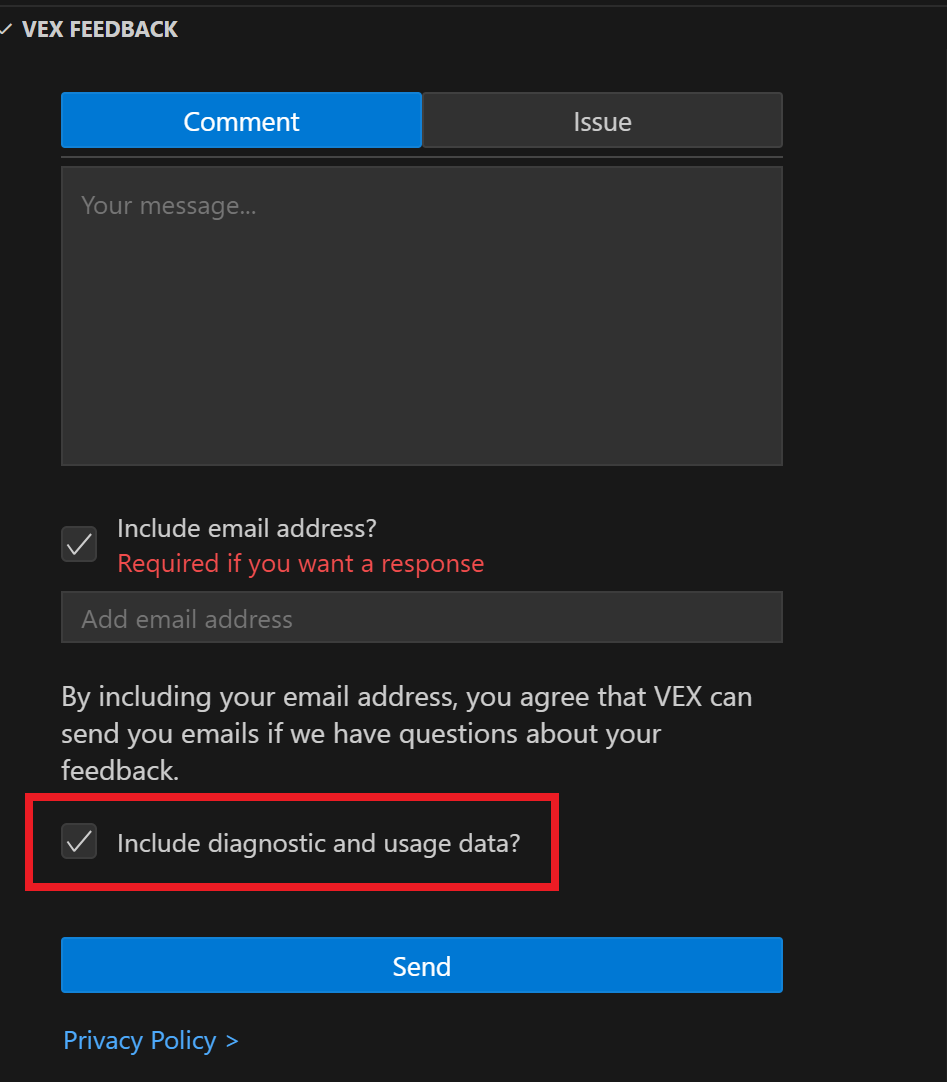Click the "Include diagnostic and usage data?" label
This screenshot has height=1082, width=947.
click(318, 843)
